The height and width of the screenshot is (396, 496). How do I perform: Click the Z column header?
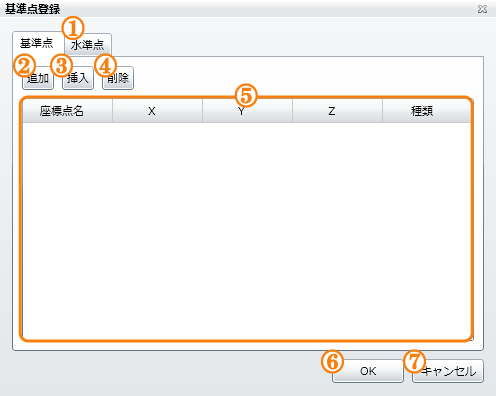pos(337,111)
